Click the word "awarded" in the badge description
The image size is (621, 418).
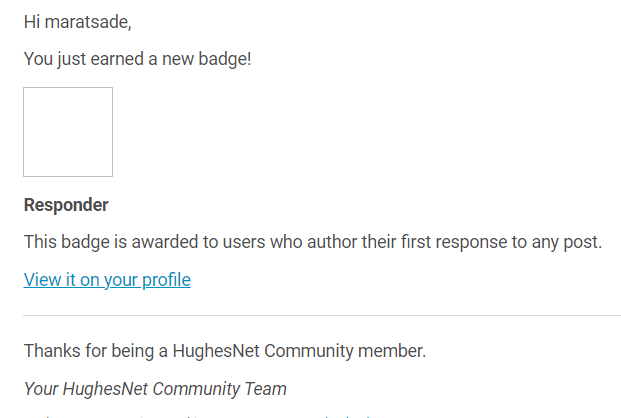[x=164, y=242]
